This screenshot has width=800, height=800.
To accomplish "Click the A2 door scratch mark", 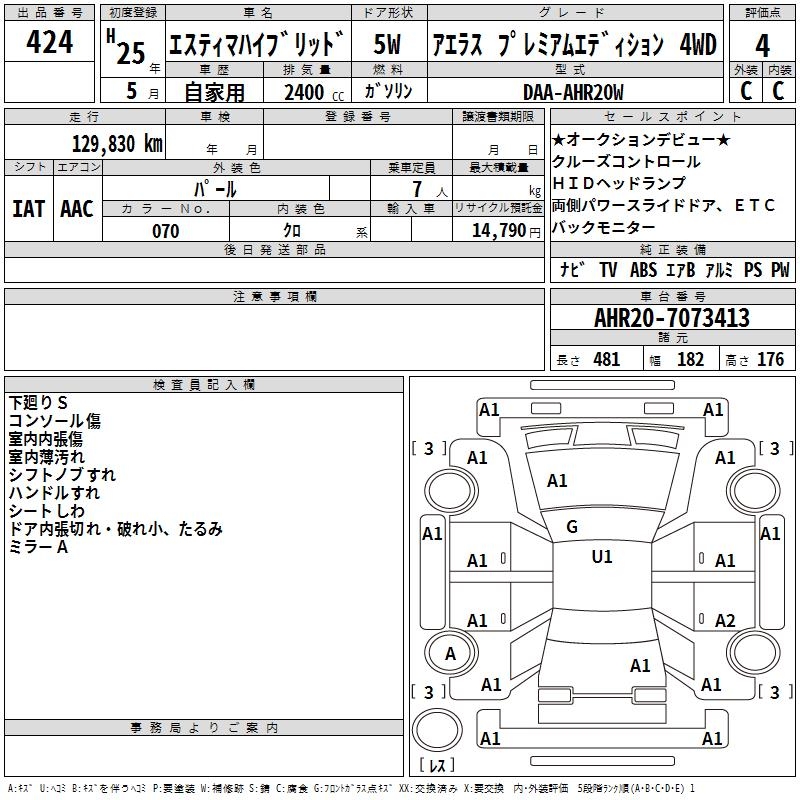I will click(x=725, y=620).
